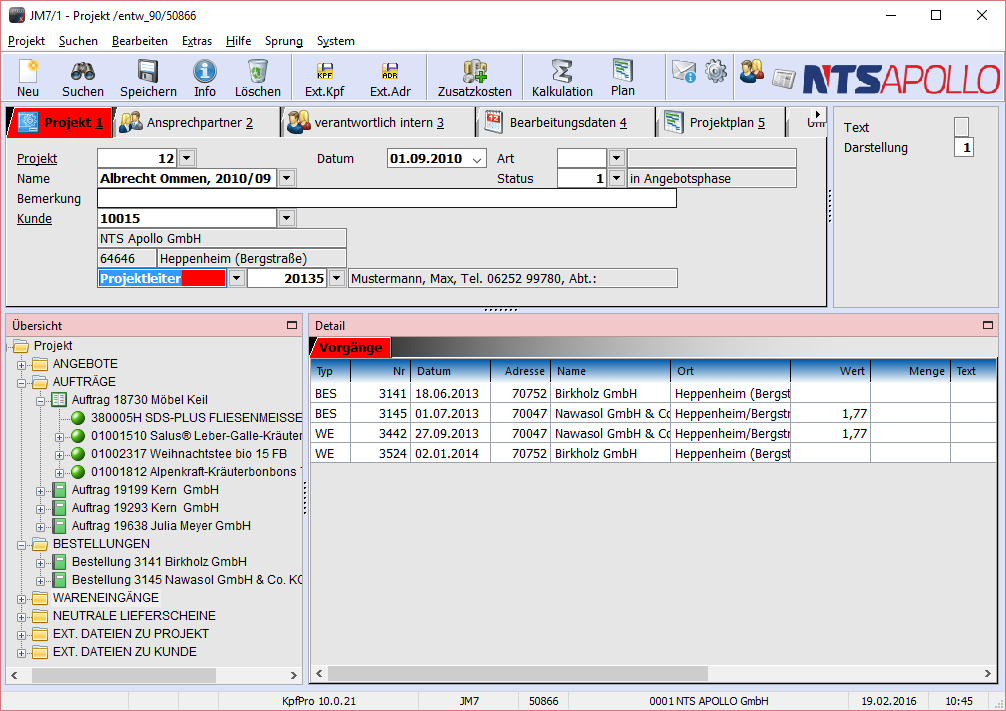Open the Projektleiter role dropdown
The image size is (1006, 711).
point(237,278)
